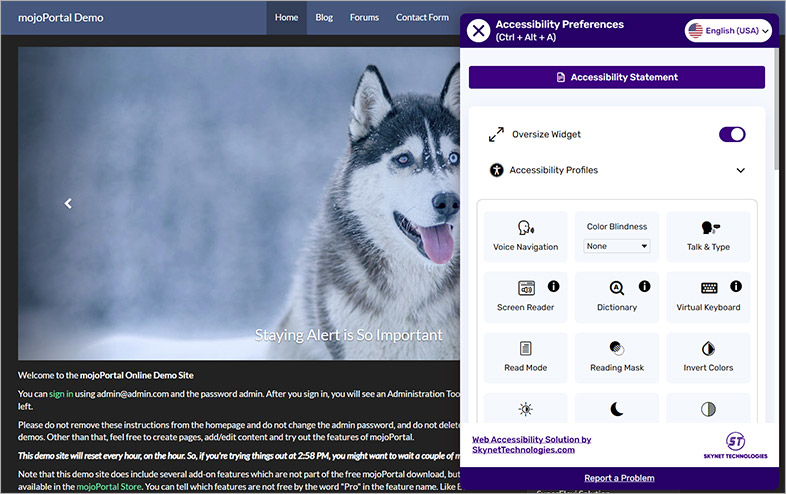
Task: Go to the Home menu item
Action: (x=286, y=18)
